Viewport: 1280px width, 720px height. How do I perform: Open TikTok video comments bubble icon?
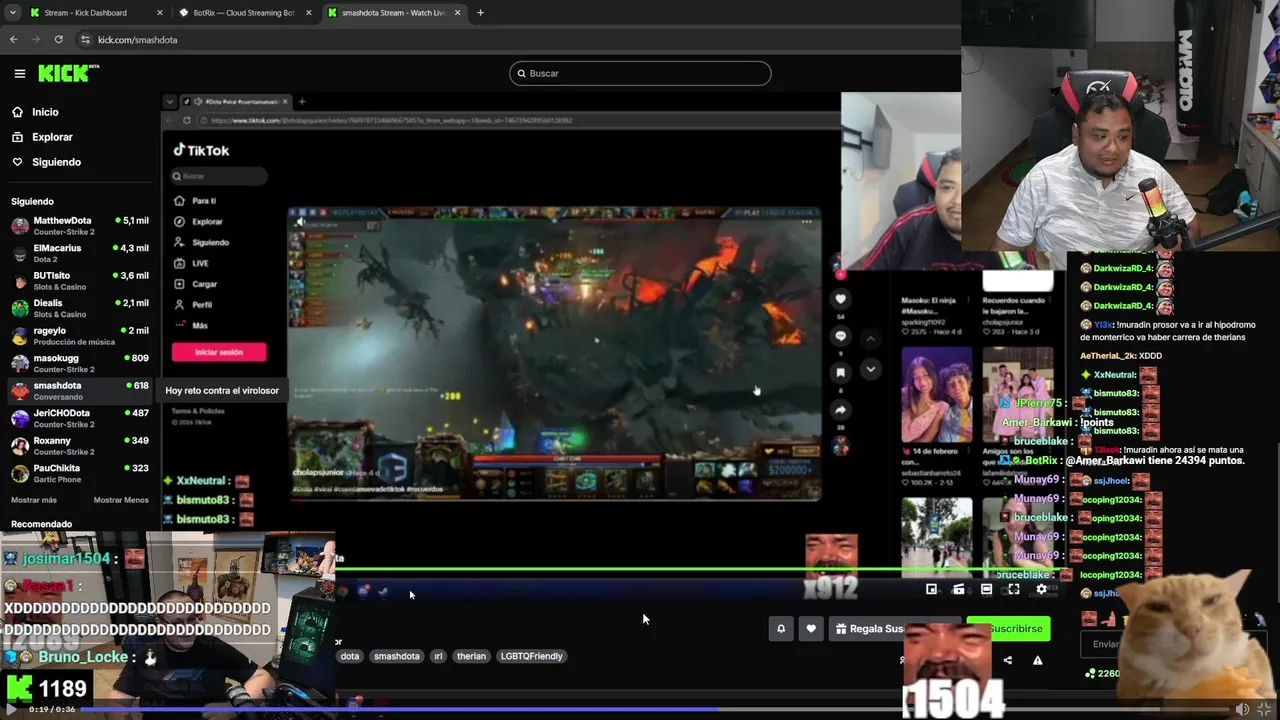841,336
